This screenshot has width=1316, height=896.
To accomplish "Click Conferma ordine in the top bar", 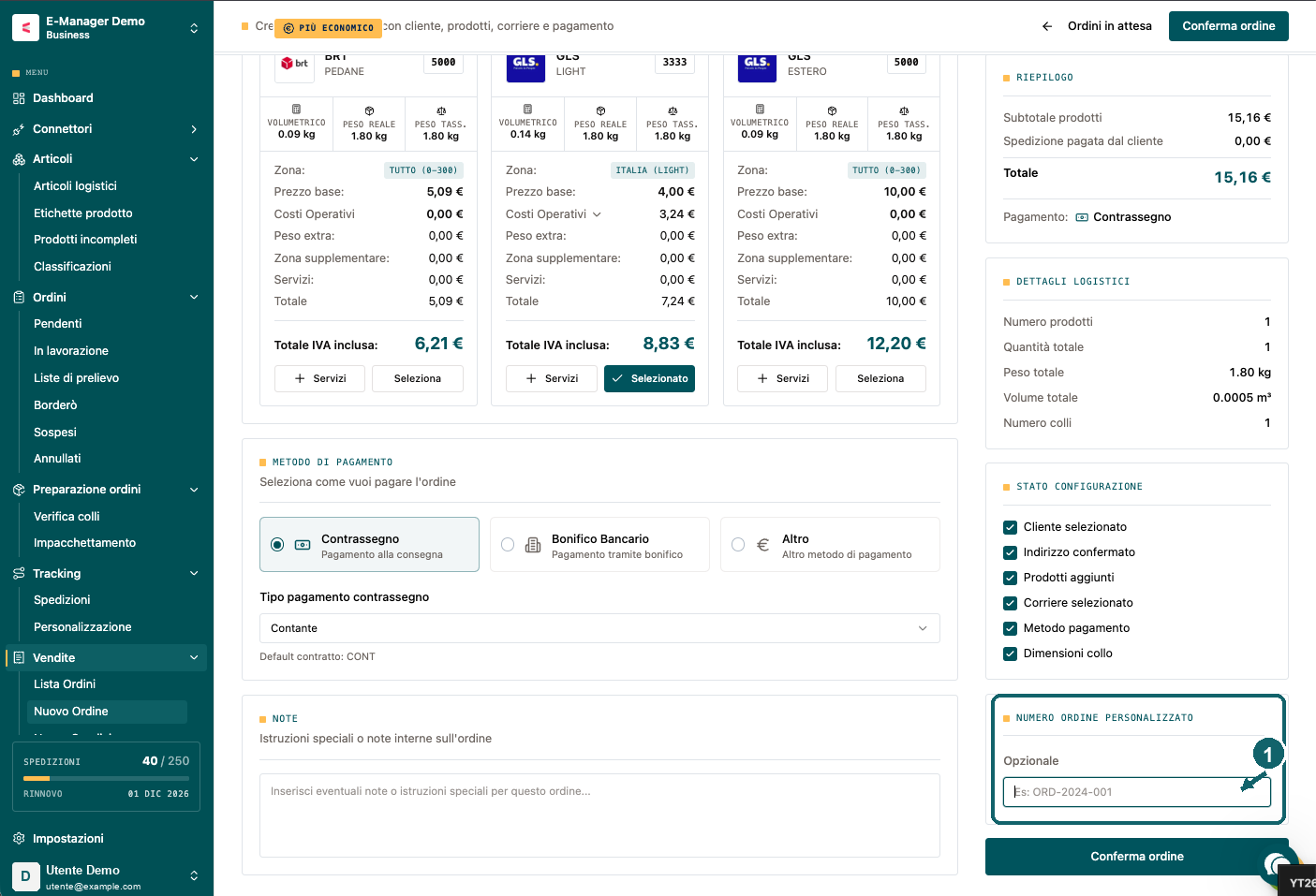I will [x=1229, y=26].
